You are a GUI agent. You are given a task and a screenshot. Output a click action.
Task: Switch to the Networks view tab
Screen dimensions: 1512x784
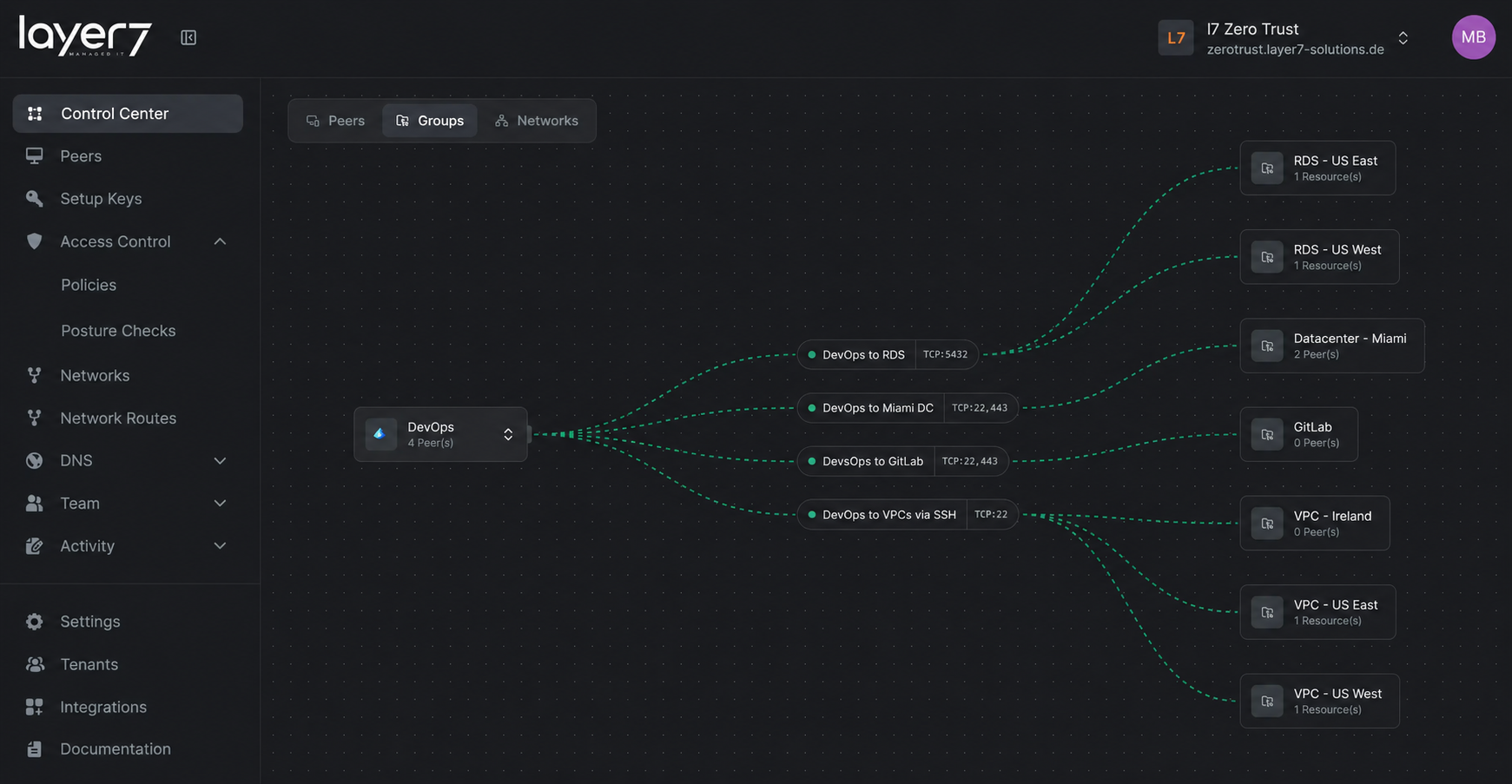coord(537,121)
